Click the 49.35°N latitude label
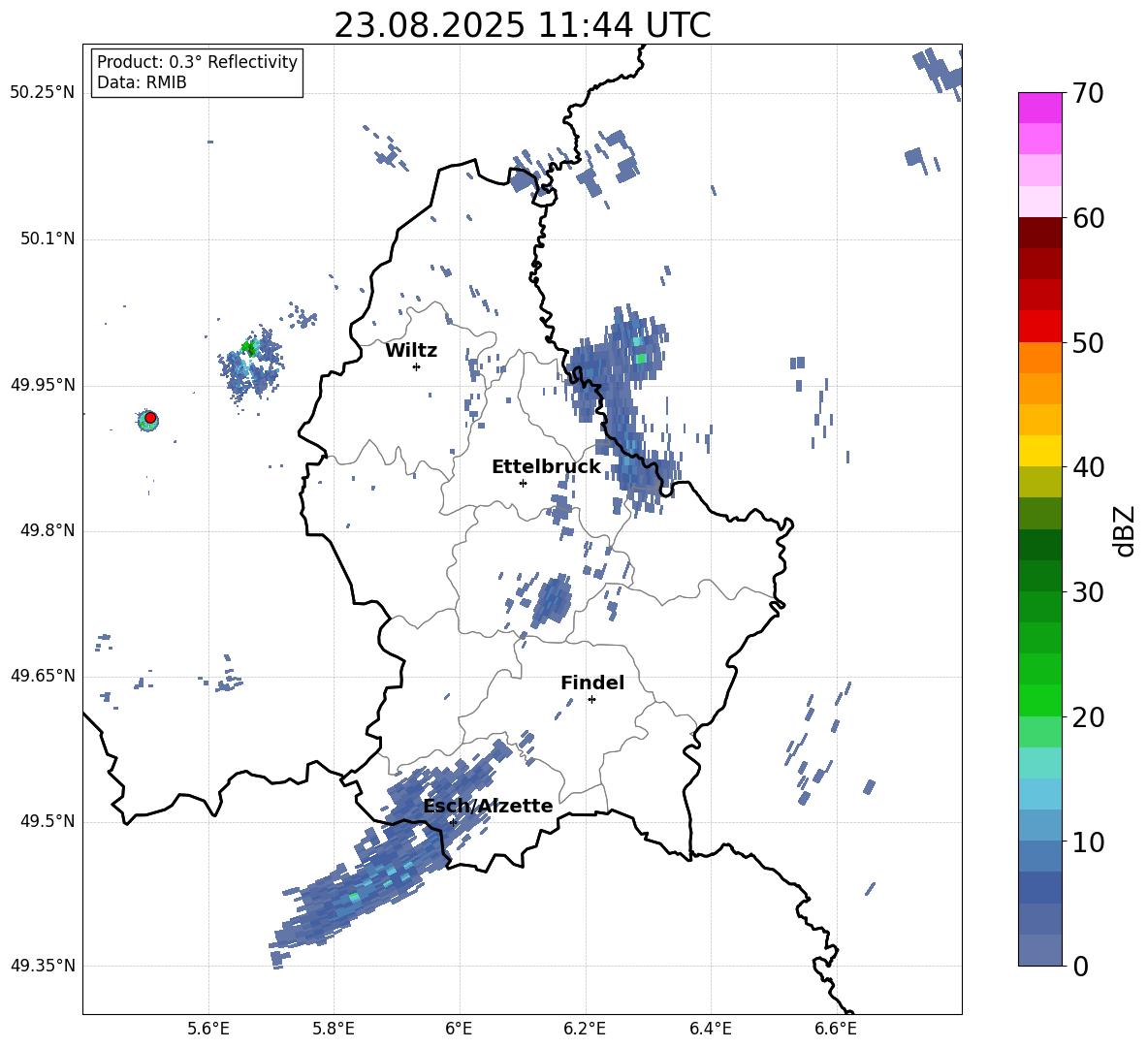This screenshot has width=1148, height=1048. [43, 966]
